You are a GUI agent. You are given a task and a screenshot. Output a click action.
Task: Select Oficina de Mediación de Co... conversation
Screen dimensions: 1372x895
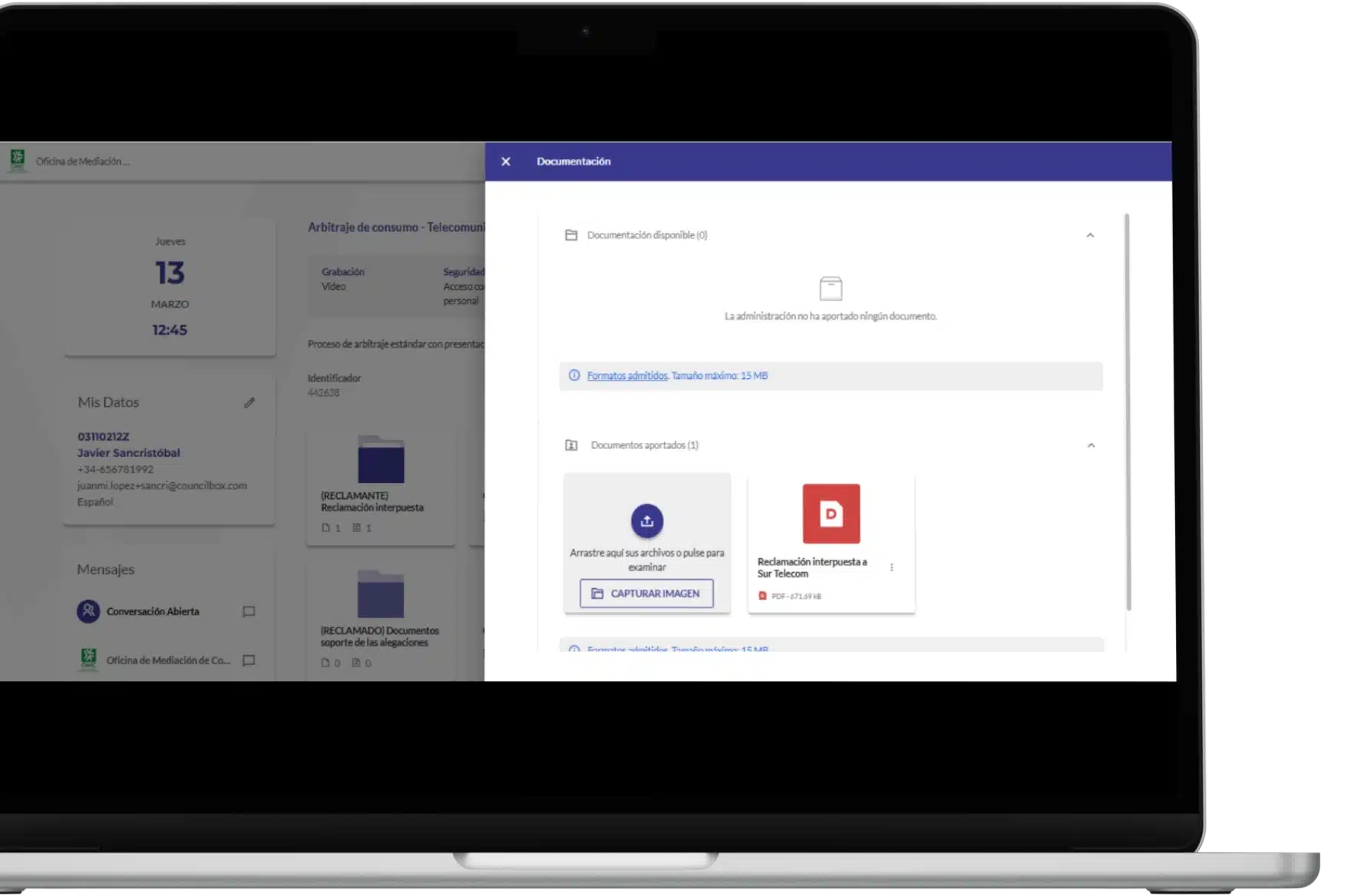coord(168,660)
